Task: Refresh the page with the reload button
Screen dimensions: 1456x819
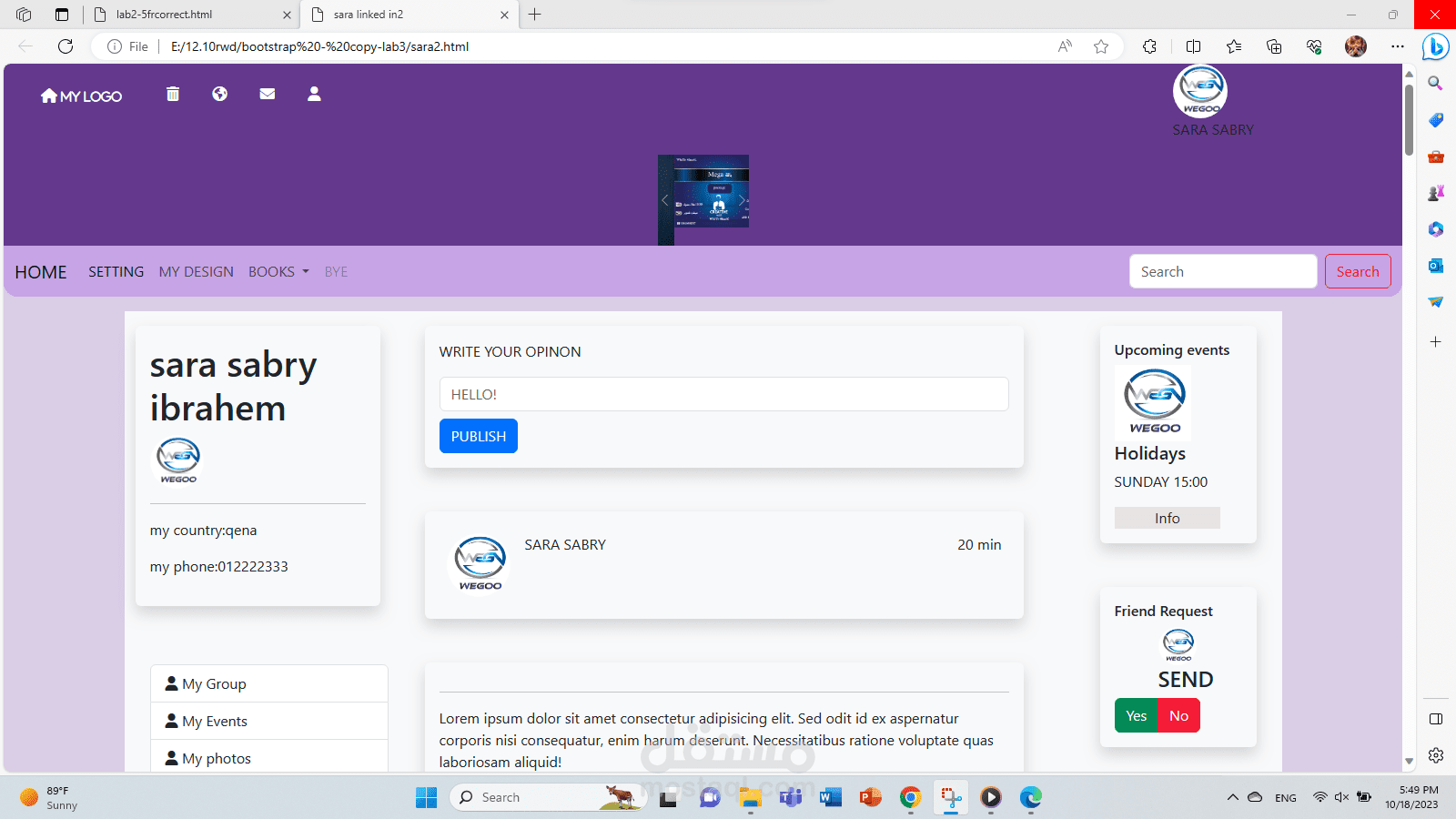Action: 66,46
